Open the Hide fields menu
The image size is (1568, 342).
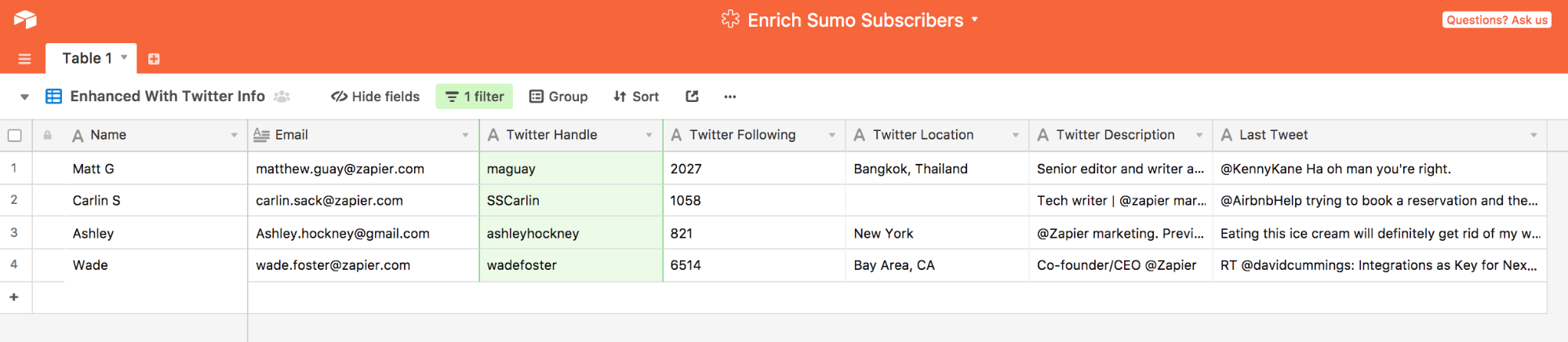(x=375, y=96)
